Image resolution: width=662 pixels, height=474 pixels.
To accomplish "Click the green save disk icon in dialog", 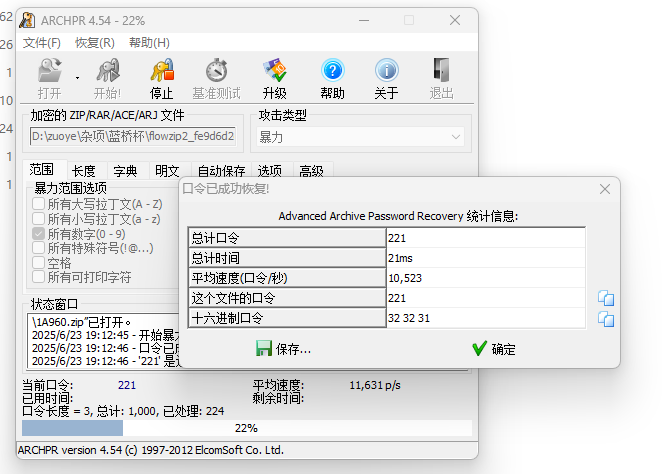I will [x=264, y=349].
